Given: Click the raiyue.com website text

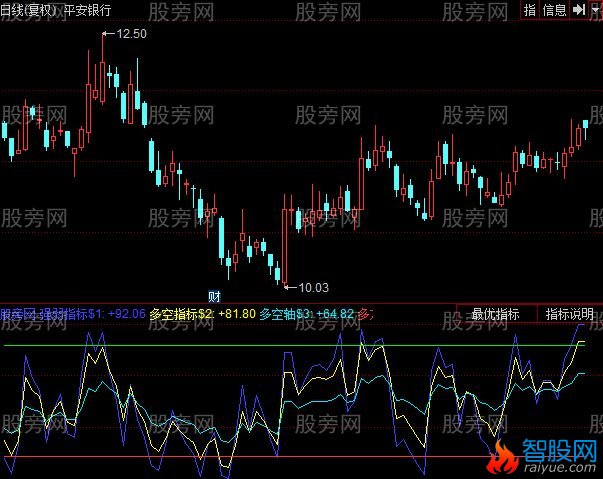Looking at the screenshot, I should coord(560,468).
